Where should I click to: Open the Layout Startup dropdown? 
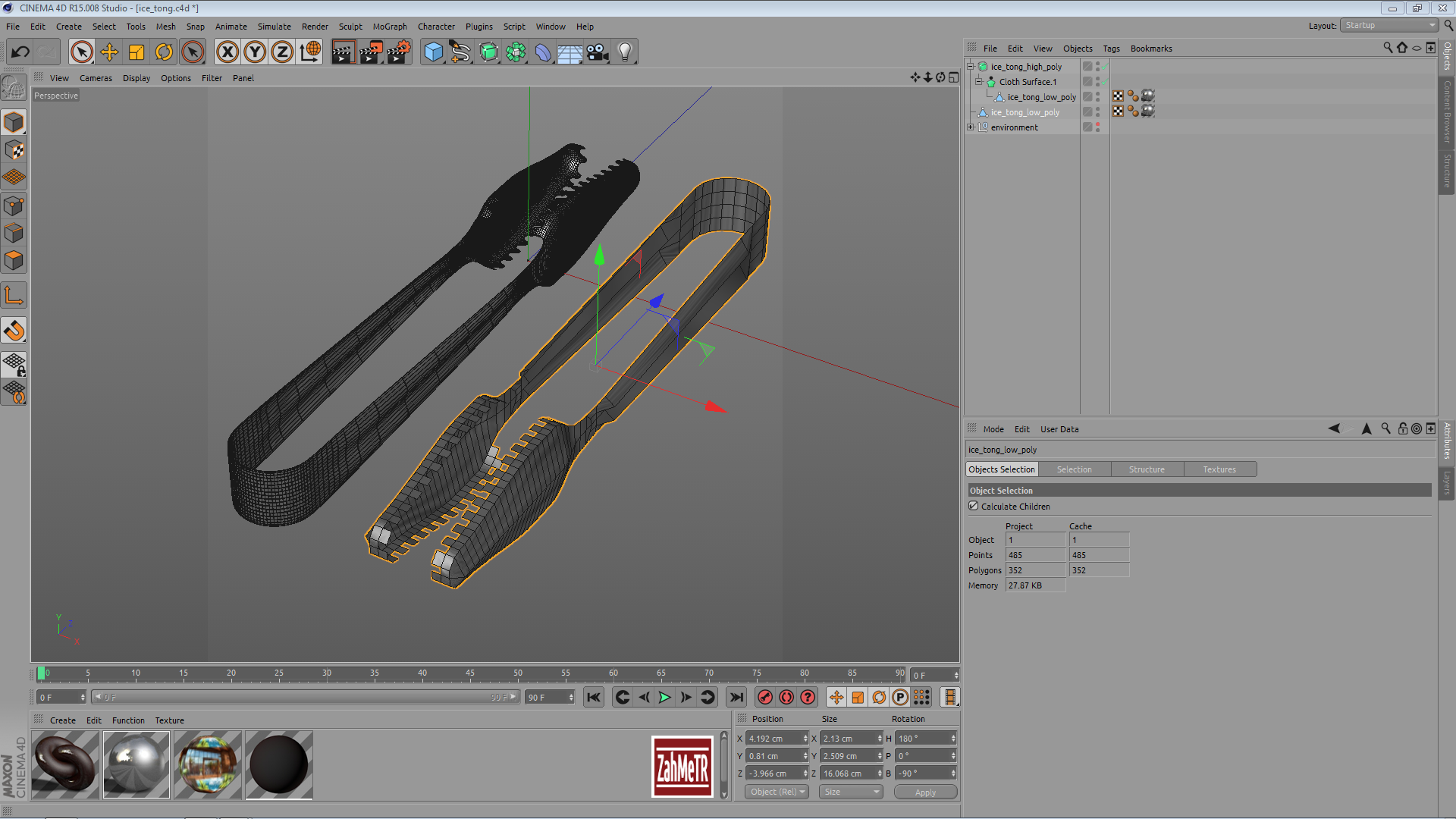coord(1389,26)
